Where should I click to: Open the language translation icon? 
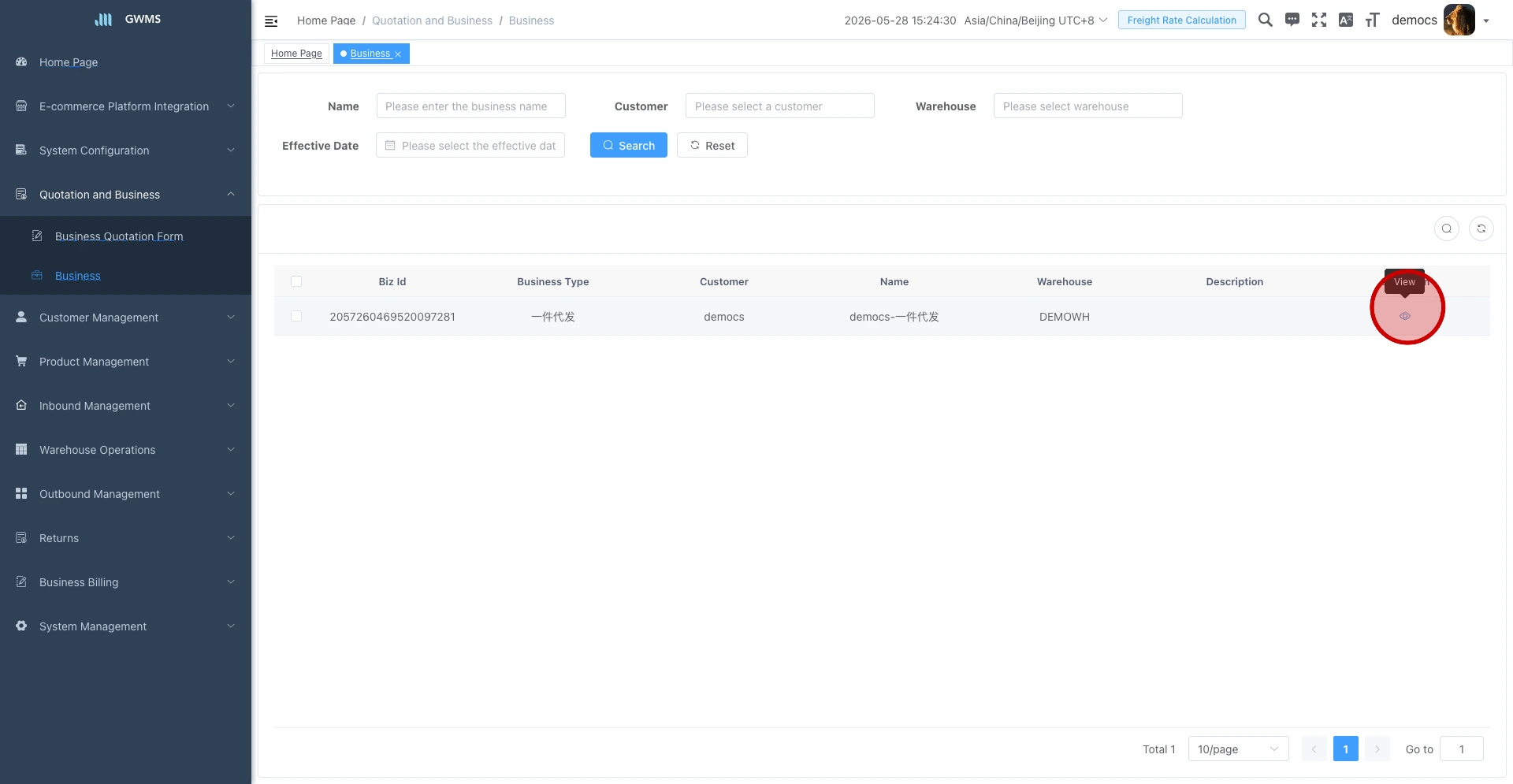click(1345, 20)
